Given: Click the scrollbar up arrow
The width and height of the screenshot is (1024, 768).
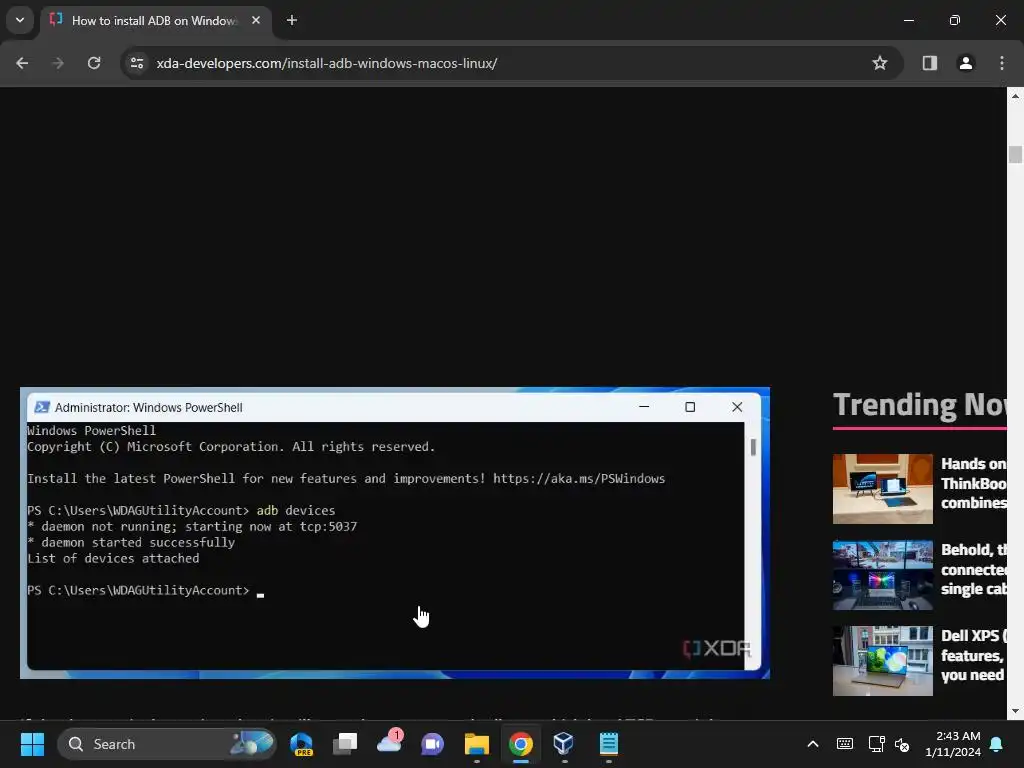Looking at the screenshot, I should (1015, 96).
